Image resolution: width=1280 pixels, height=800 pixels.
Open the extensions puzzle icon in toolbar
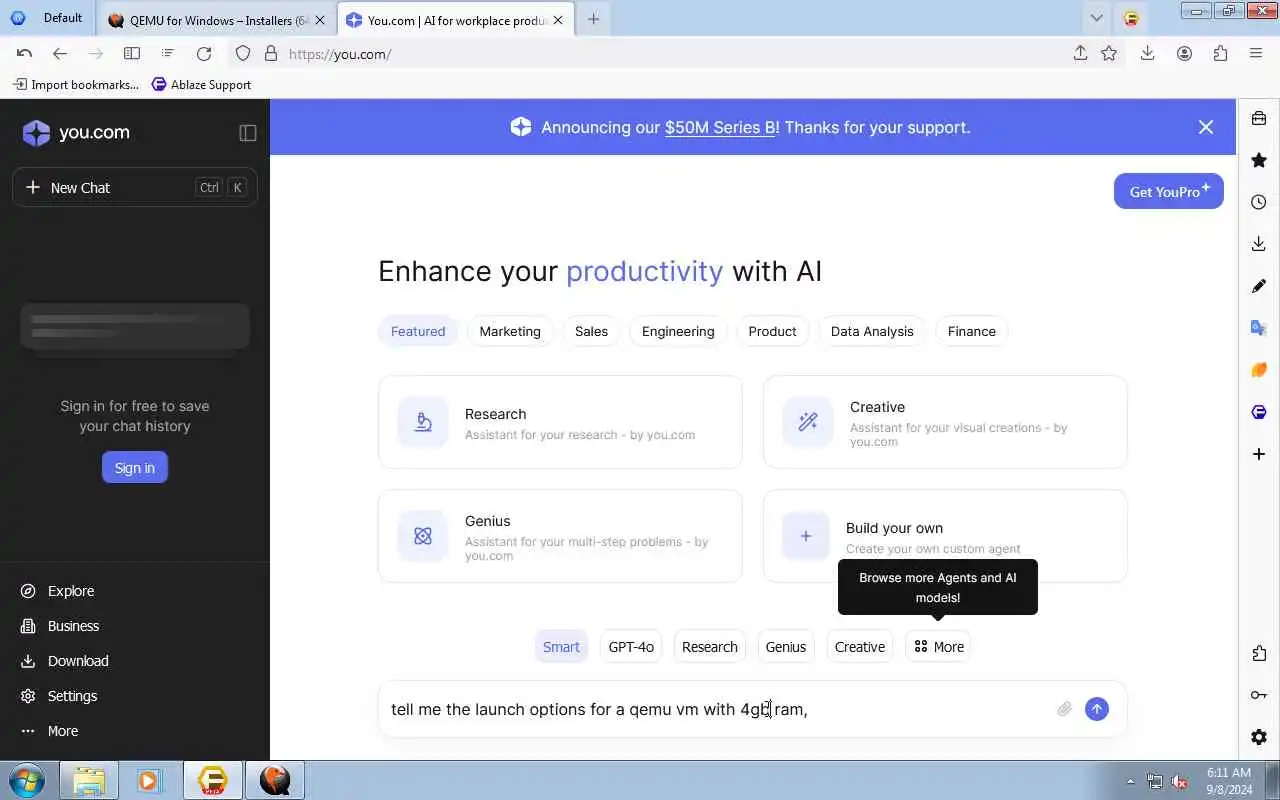1220,54
